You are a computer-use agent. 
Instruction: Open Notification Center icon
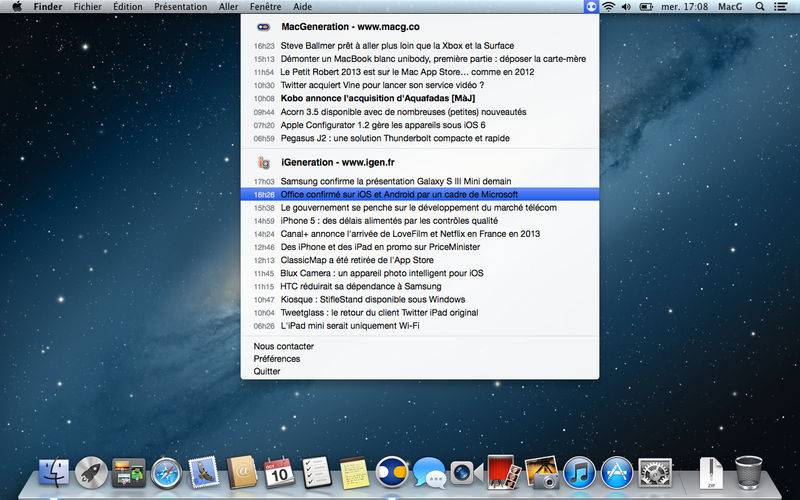[780, 7]
